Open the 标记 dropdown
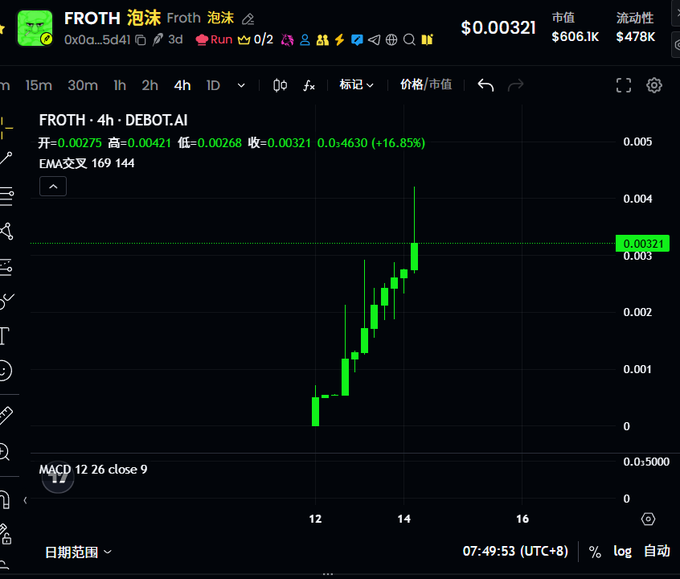The width and height of the screenshot is (680, 579). (x=356, y=85)
